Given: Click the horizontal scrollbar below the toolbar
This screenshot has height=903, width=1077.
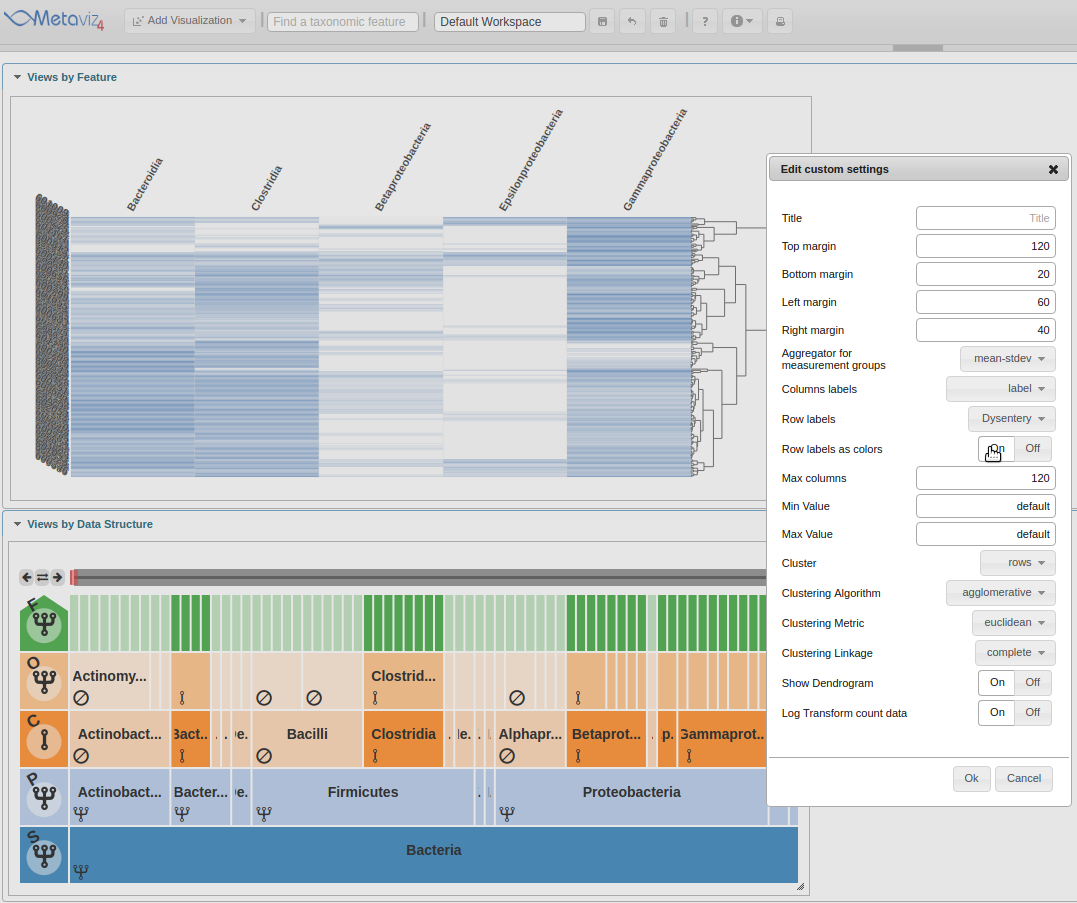Looking at the screenshot, I should click(918, 48).
